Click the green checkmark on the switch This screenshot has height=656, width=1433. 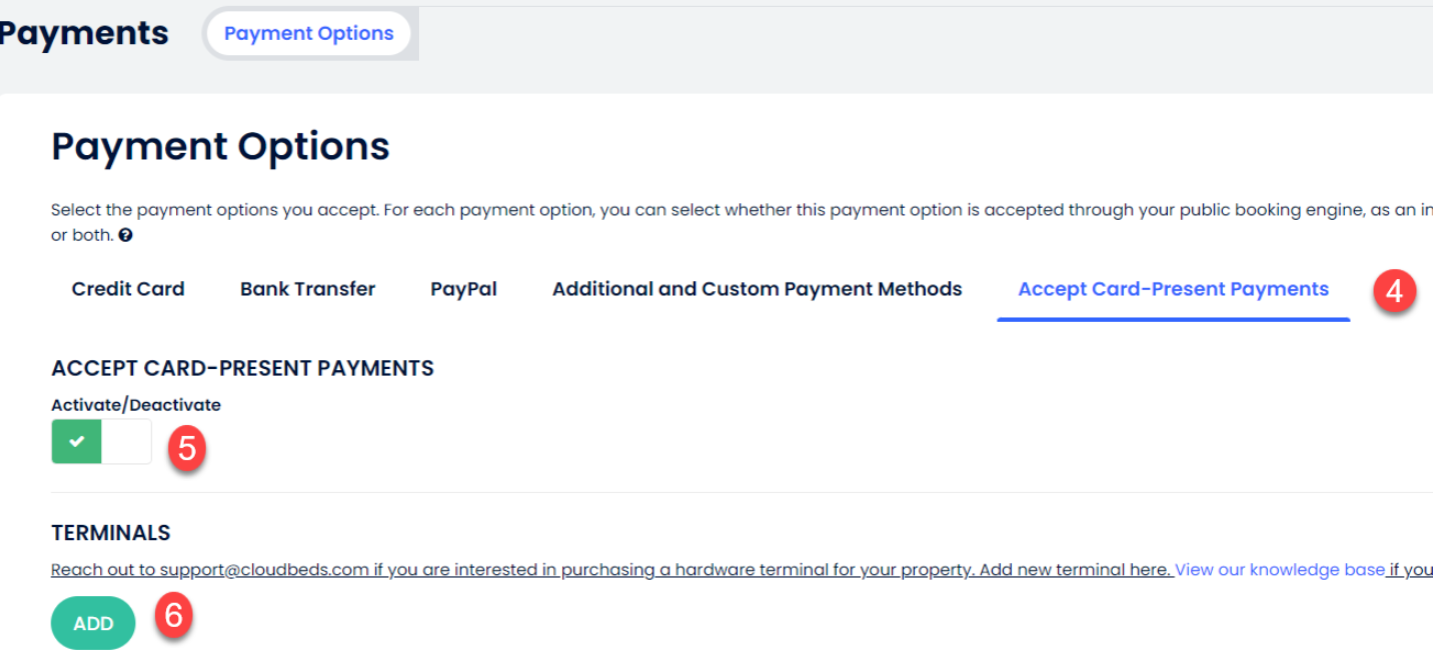(77, 441)
